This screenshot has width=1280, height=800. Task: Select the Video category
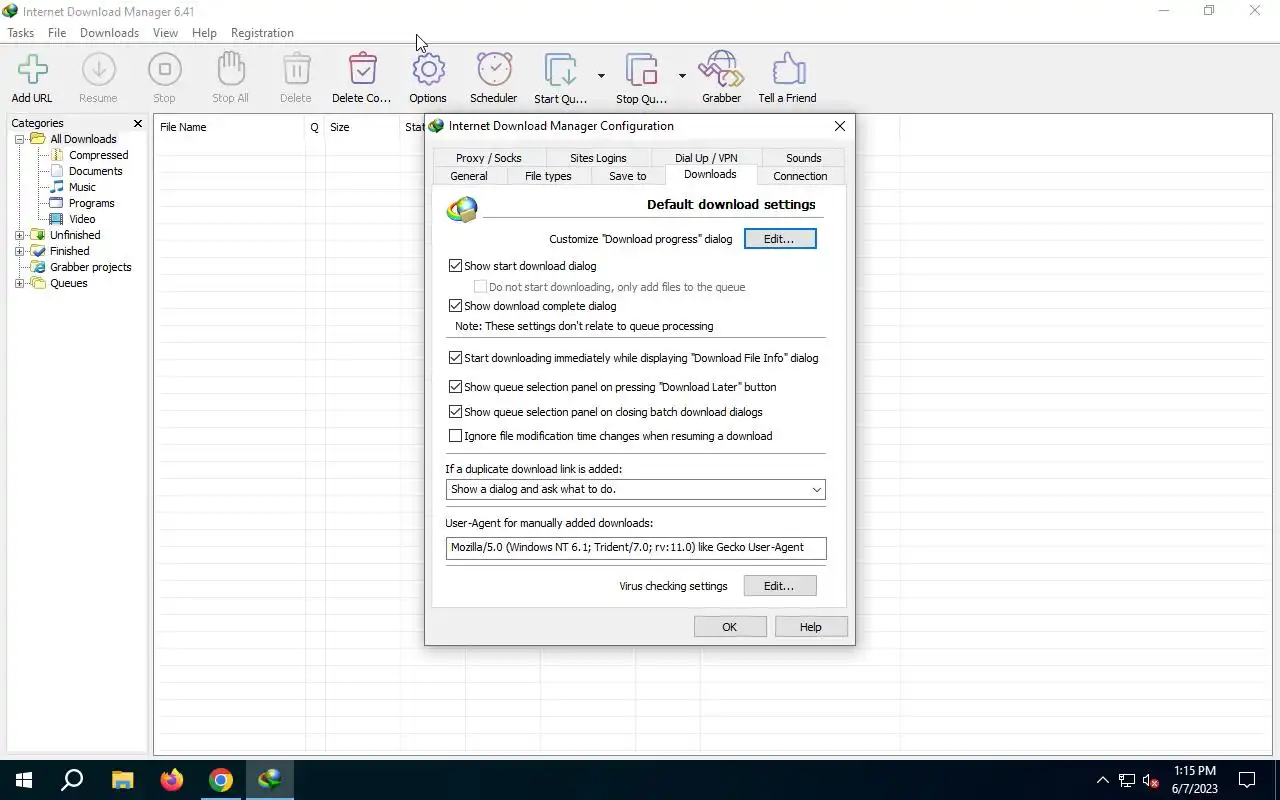click(82, 219)
